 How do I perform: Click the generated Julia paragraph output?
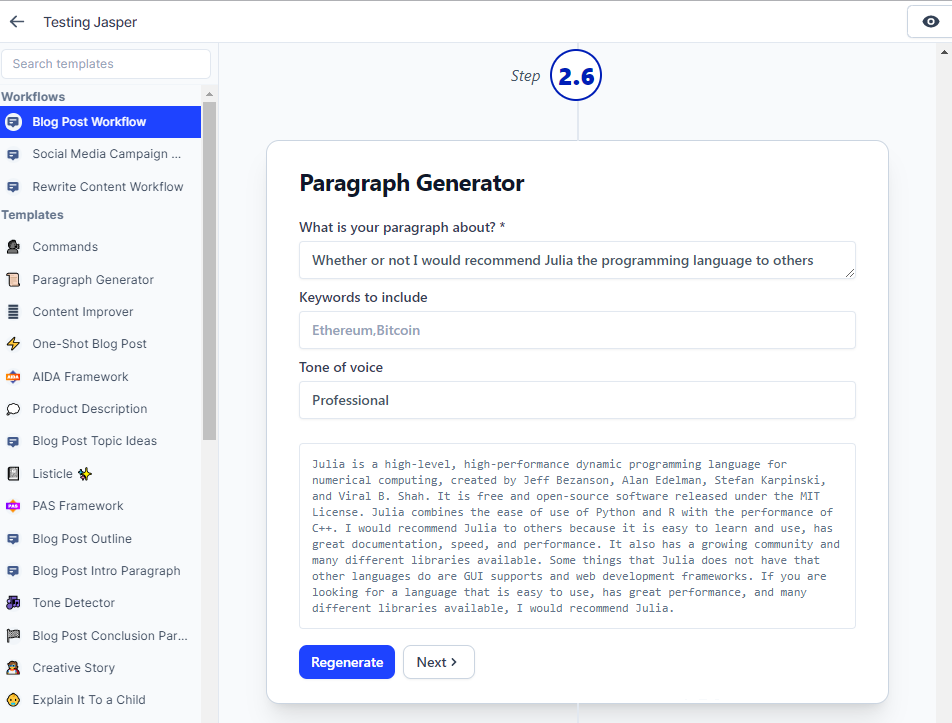pyautogui.click(x=577, y=536)
